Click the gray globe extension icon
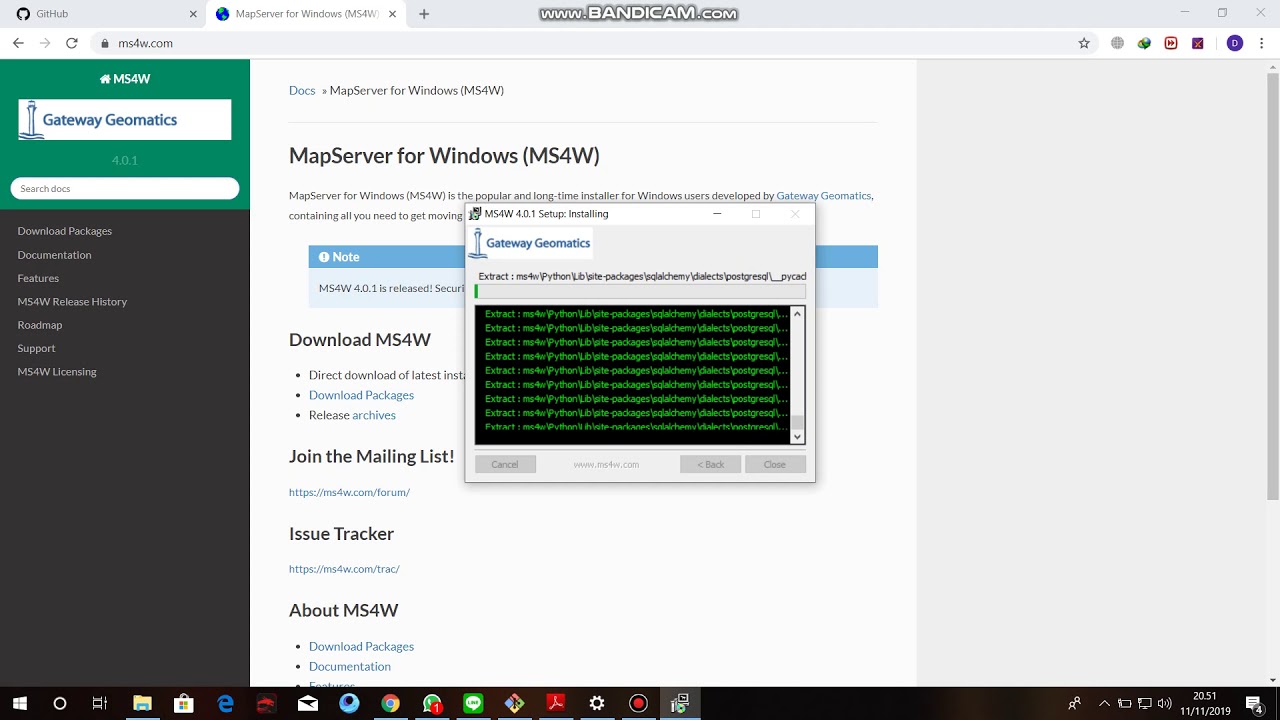Screen dimensions: 1280x720 [x=1117, y=43]
